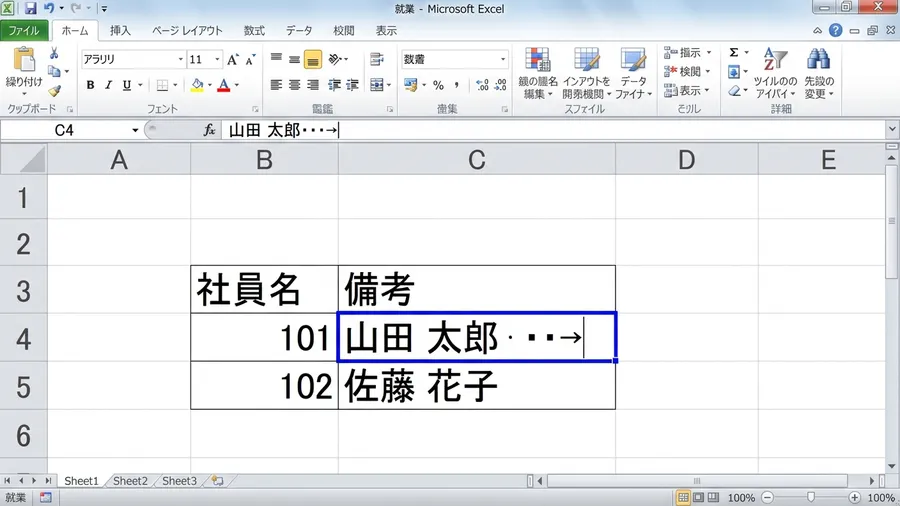
Task: Select the Format Painter brush
Action: tap(54, 91)
